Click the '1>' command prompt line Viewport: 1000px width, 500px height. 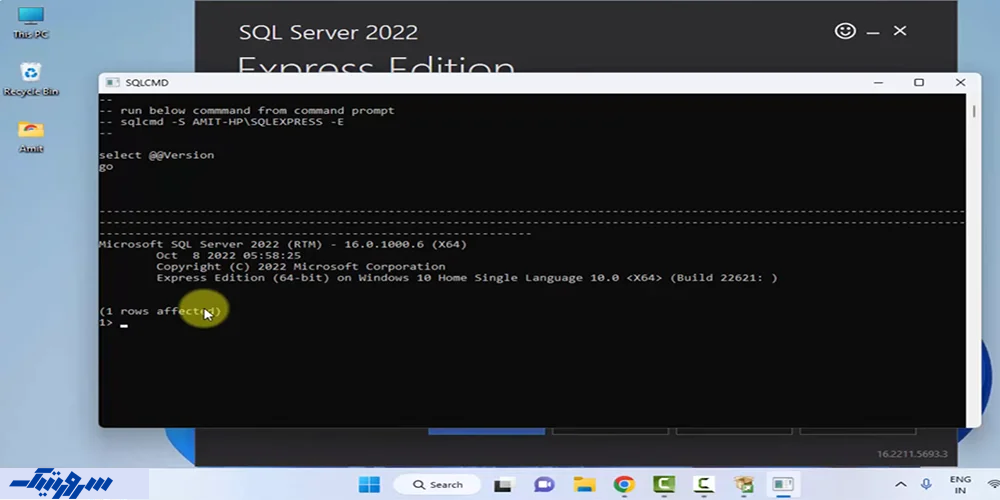click(x=114, y=323)
